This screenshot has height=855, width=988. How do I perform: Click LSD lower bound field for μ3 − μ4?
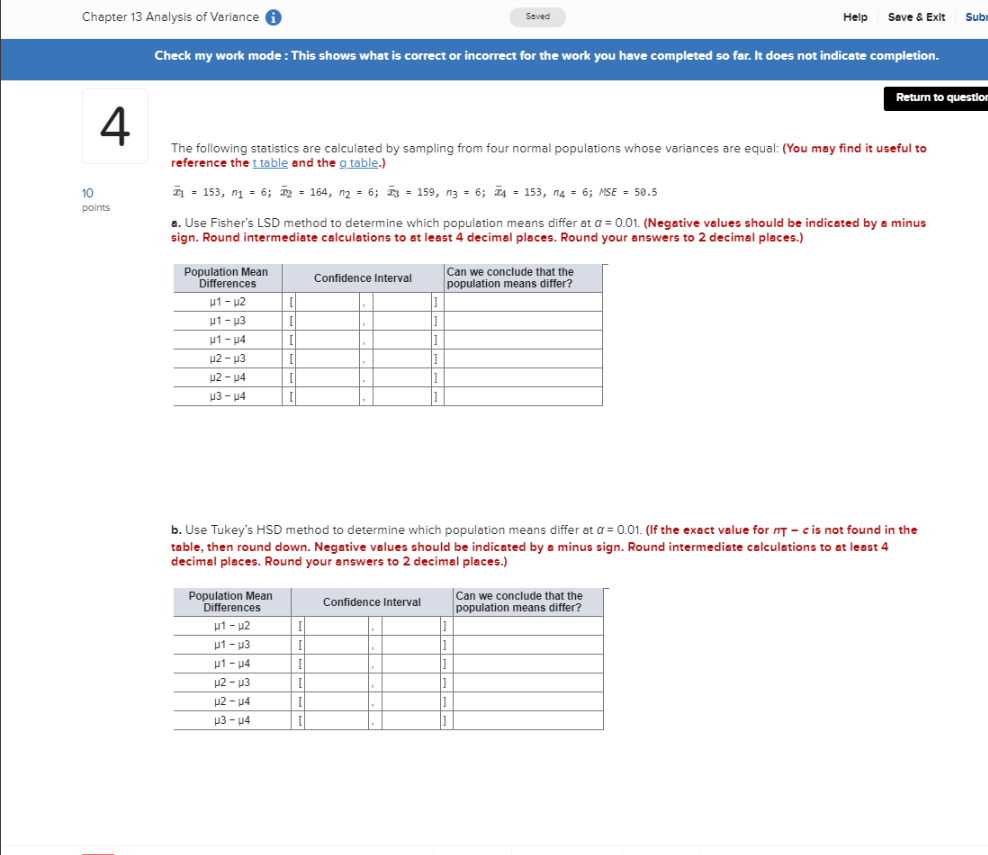[327, 396]
